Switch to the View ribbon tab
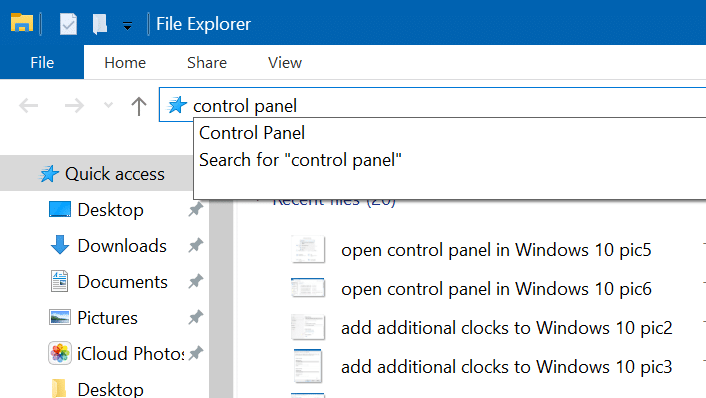This screenshot has height=398, width=706. [285, 63]
